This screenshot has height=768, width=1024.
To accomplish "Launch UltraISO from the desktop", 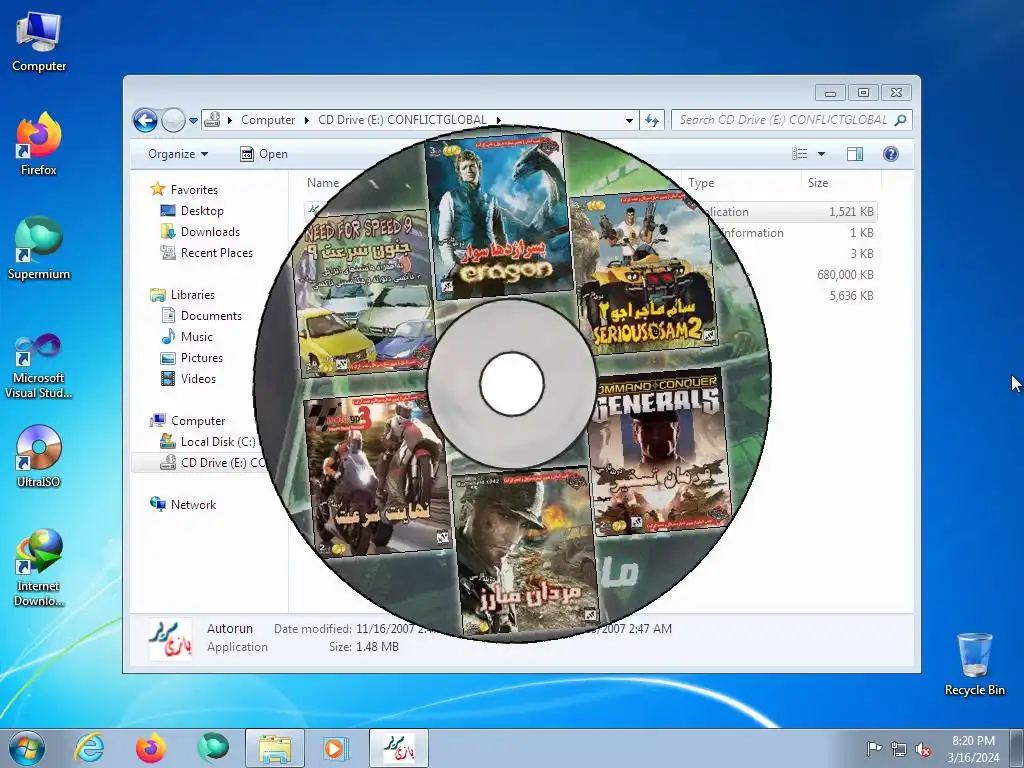I will (x=39, y=456).
